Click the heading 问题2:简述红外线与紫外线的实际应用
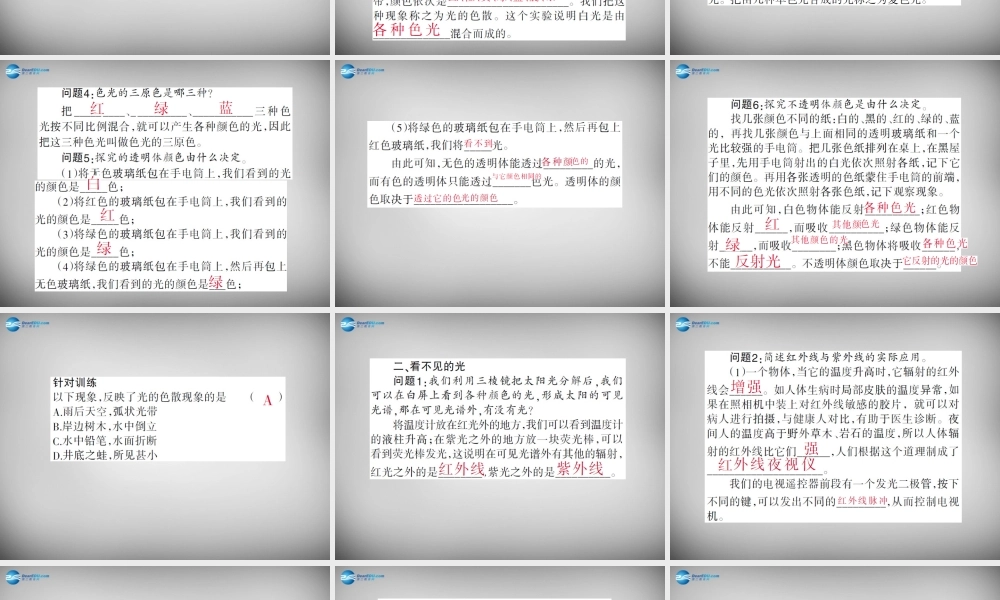This screenshot has width=1000, height=600. pyautogui.click(x=829, y=357)
